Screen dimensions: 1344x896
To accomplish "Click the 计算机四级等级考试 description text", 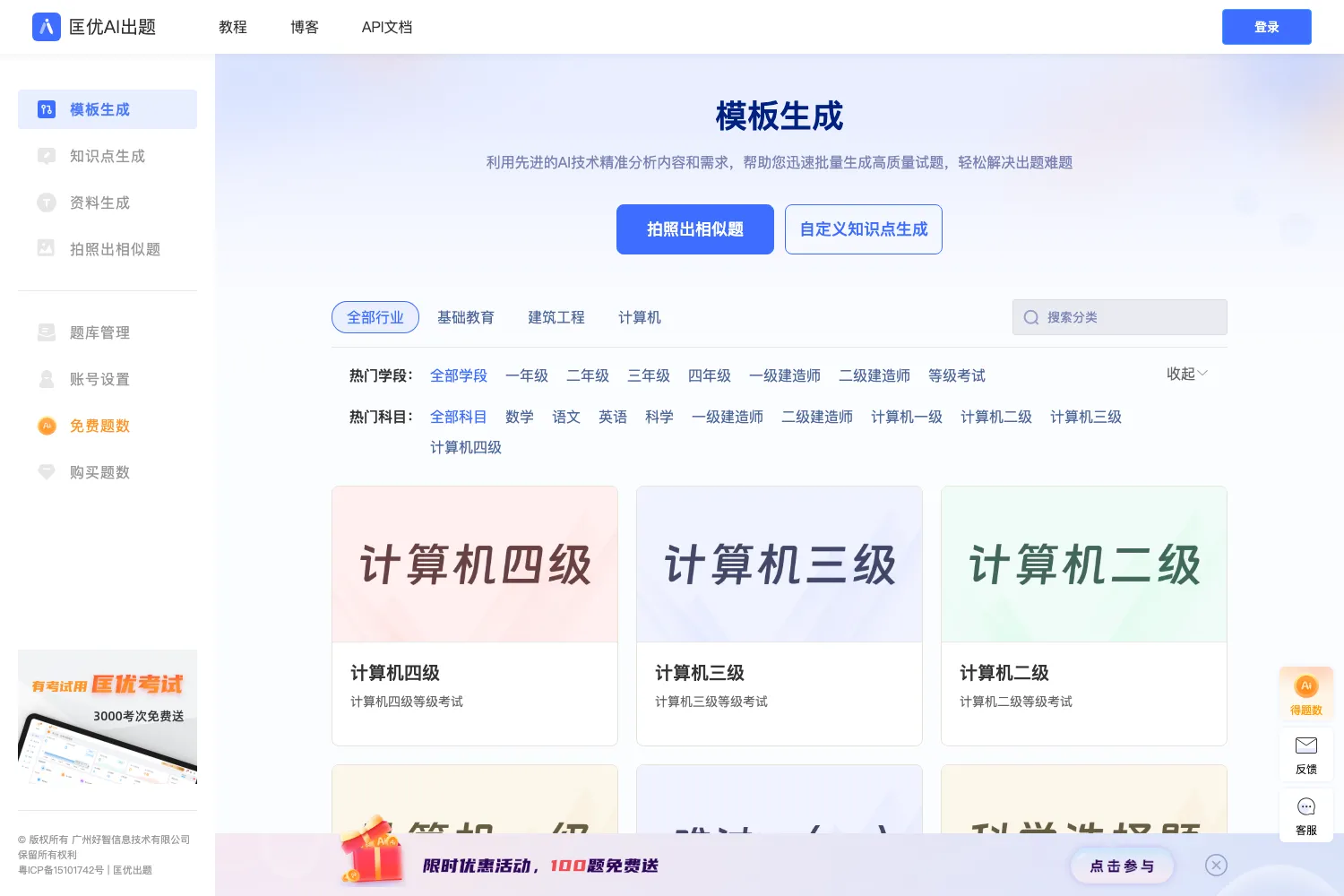I will coord(407,702).
